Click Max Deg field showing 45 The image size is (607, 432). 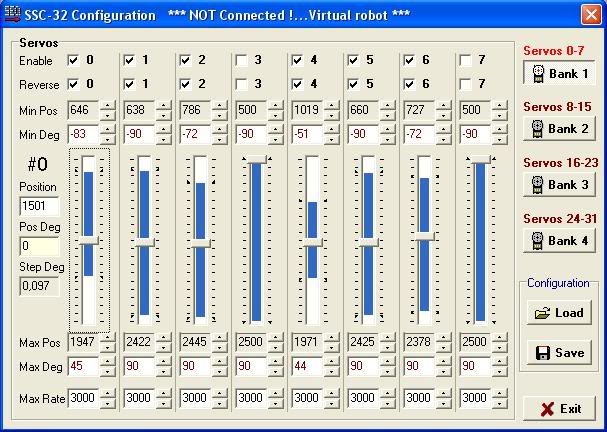84,366
